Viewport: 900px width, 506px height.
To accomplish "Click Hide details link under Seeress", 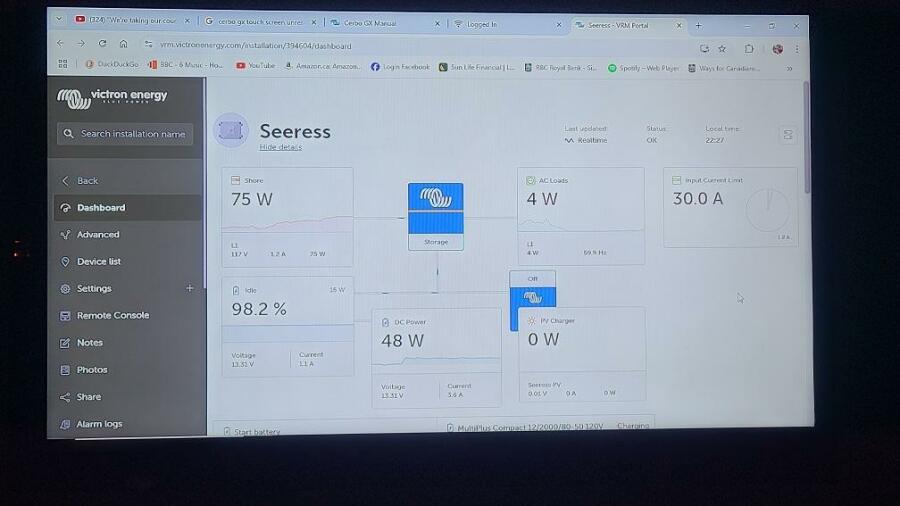I will pyautogui.click(x=280, y=148).
